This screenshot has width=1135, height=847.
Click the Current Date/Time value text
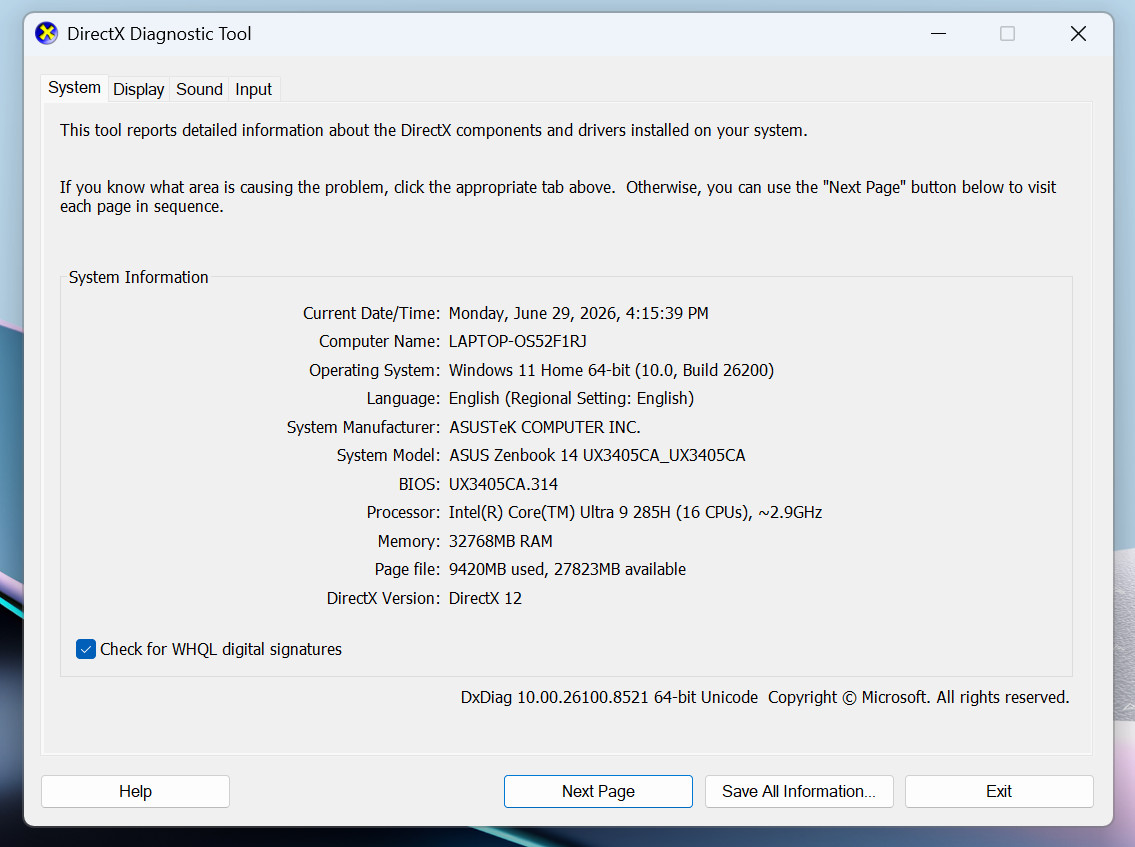coord(578,313)
